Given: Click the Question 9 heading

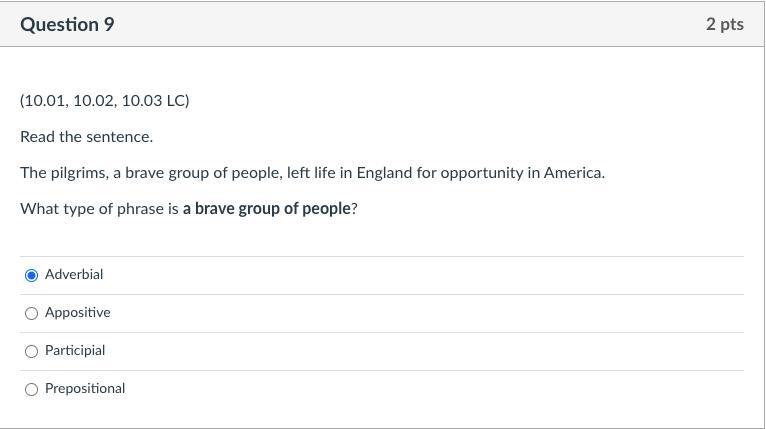Looking at the screenshot, I should [67, 24].
